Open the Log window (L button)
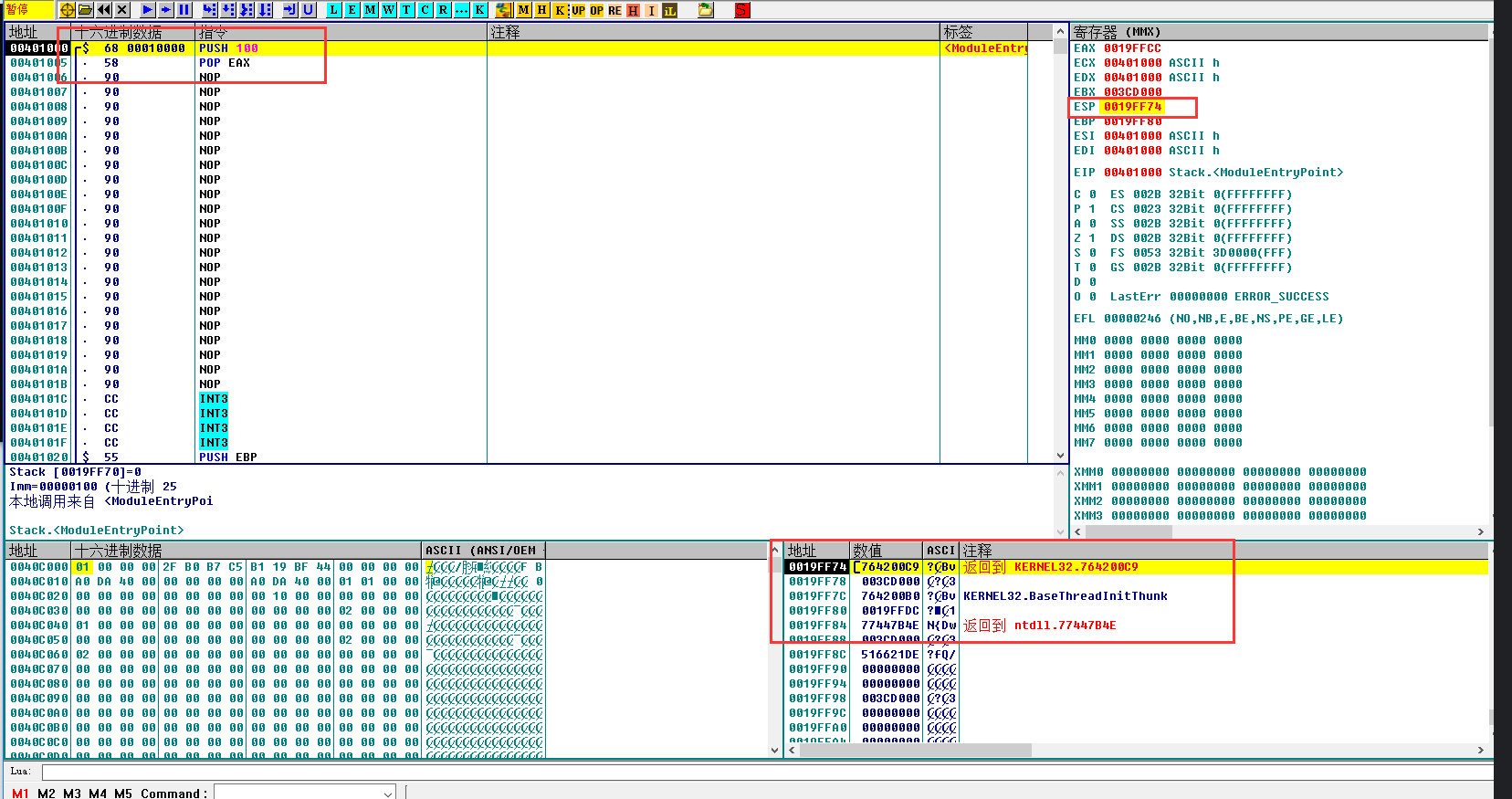1512x799 pixels. click(x=333, y=10)
